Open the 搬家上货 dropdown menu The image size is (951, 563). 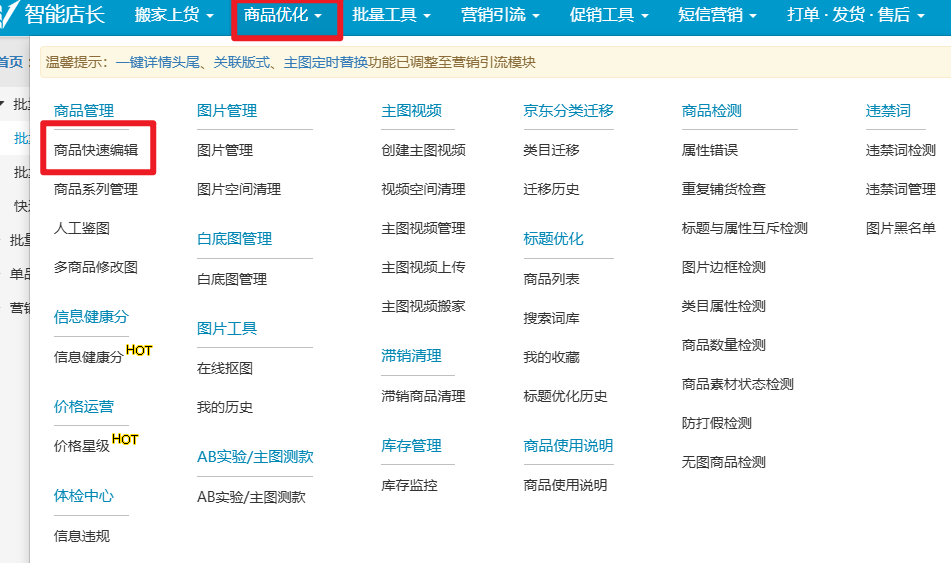[x=174, y=16]
